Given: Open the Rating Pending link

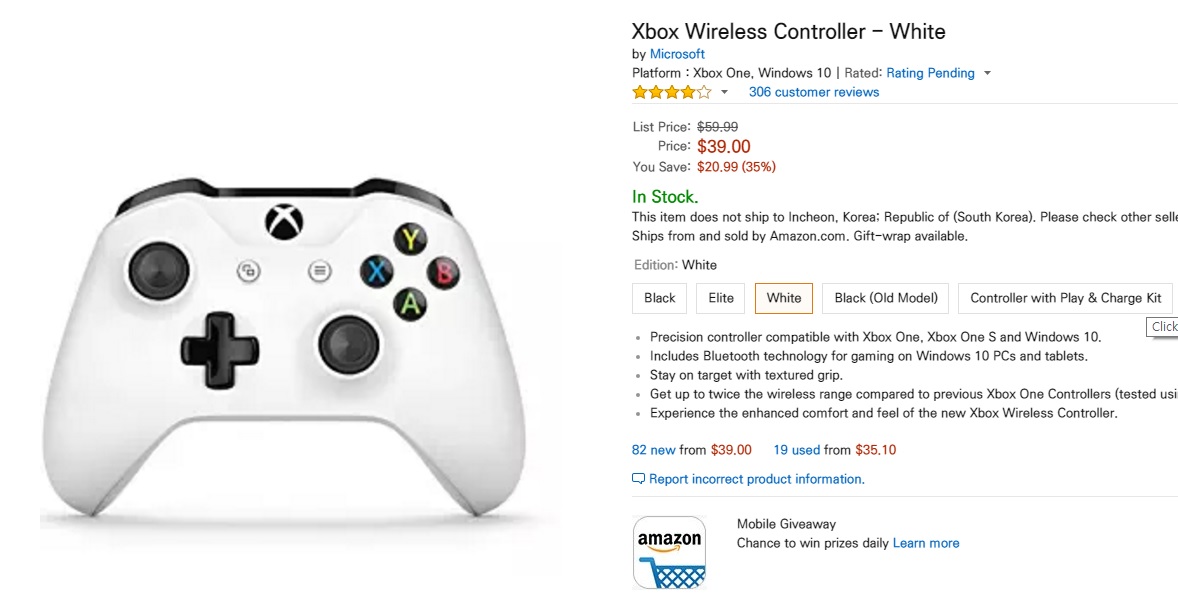Looking at the screenshot, I should [930, 73].
